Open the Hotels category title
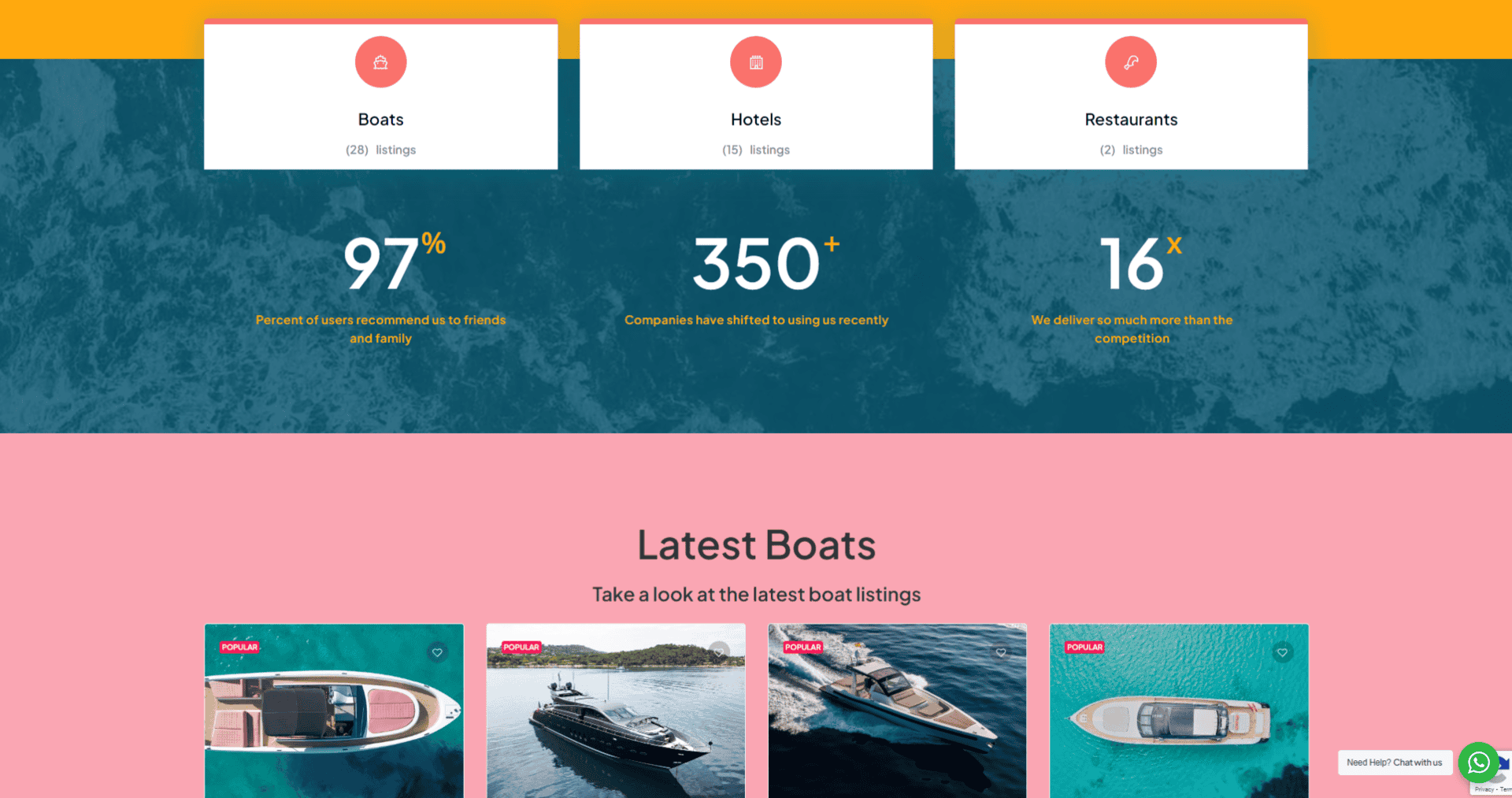This screenshot has width=1512, height=798. (756, 120)
